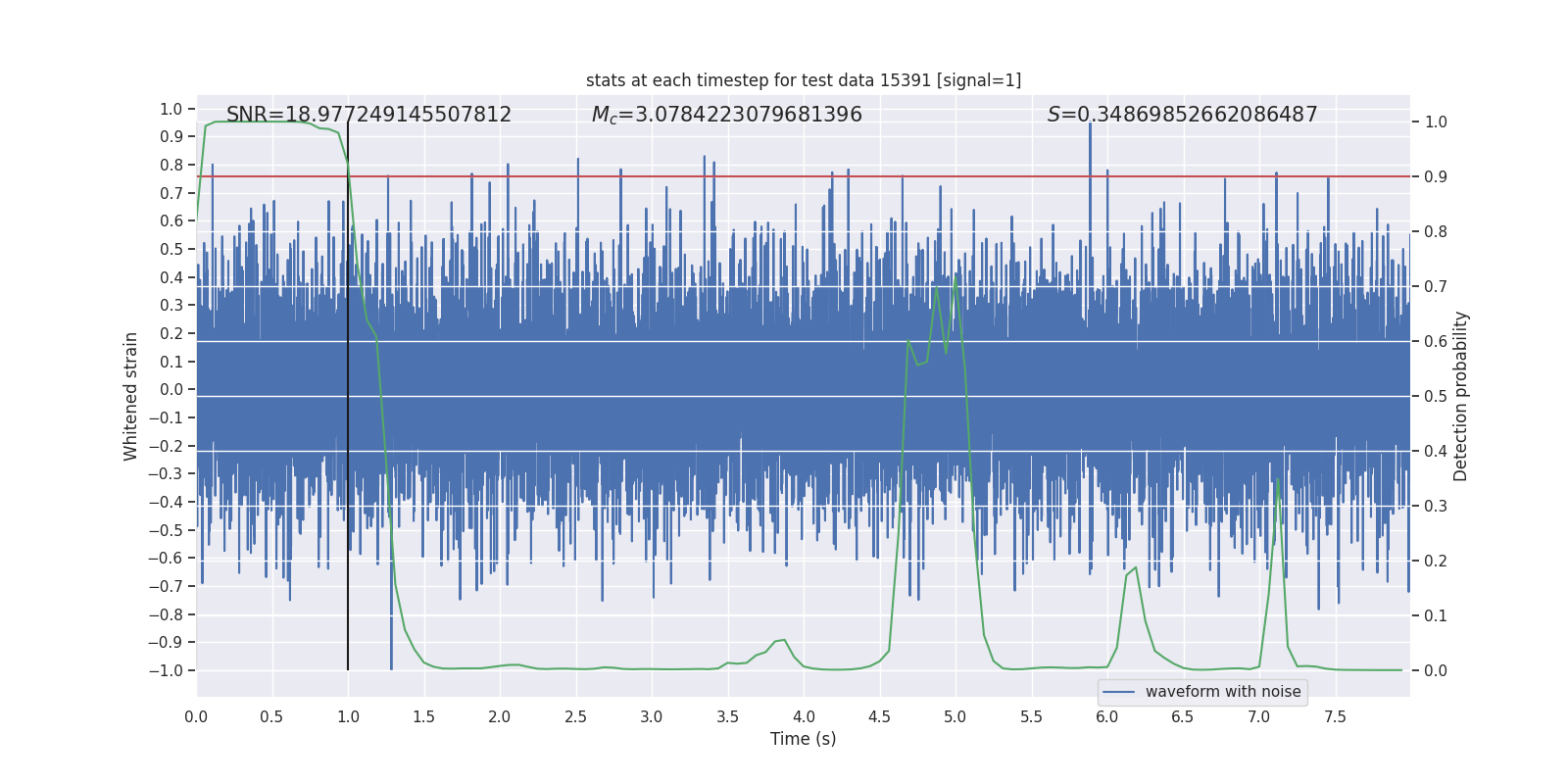Image resolution: width=1568 pixels, height=784 pixels.
Task: Select whitened strain tick label −0.6
Action: tap(166, 559)
